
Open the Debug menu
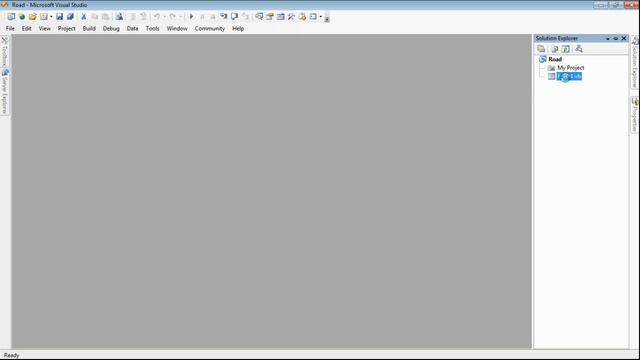tap(111, 29)
